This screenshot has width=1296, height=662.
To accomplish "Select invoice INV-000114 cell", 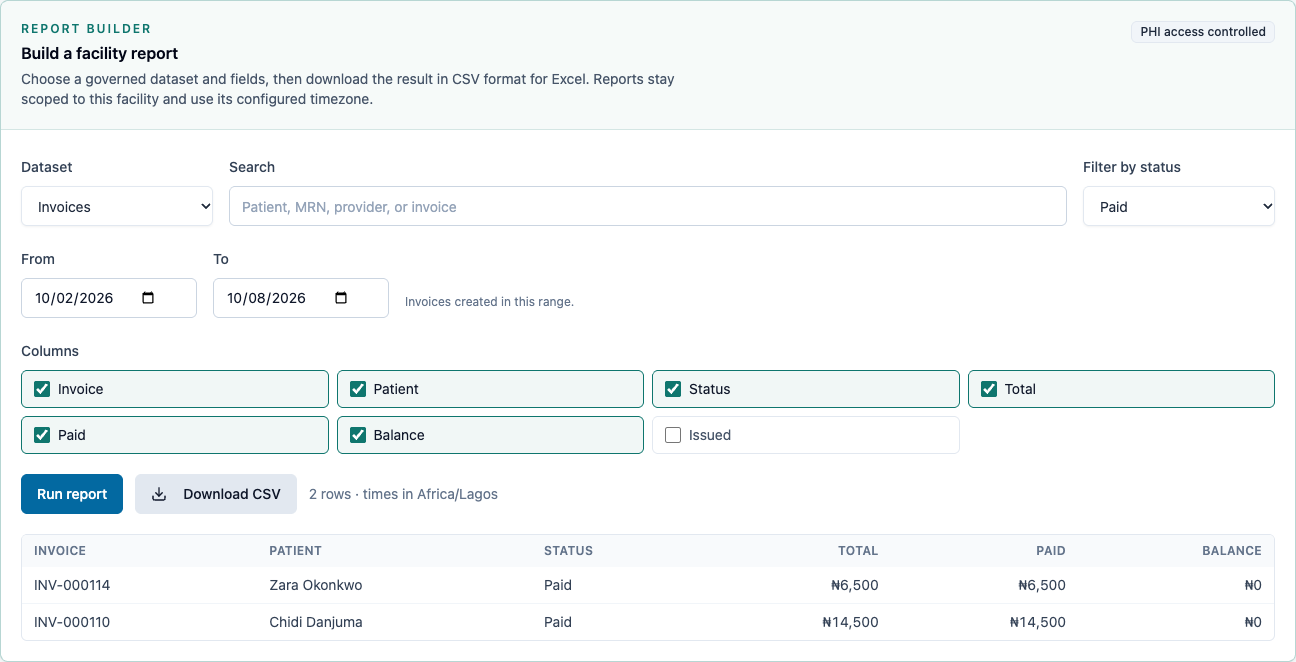I will 72,585.
